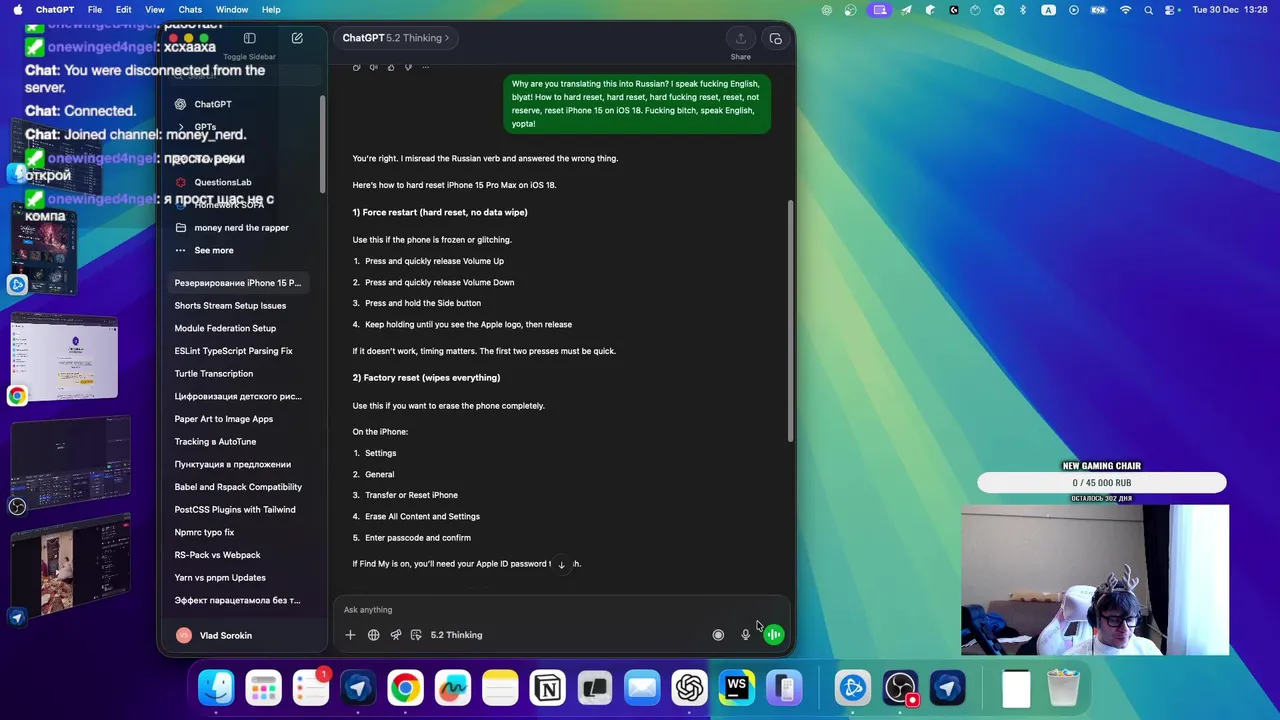Open Spotlight search in menu bar

tap(1148, 10)
